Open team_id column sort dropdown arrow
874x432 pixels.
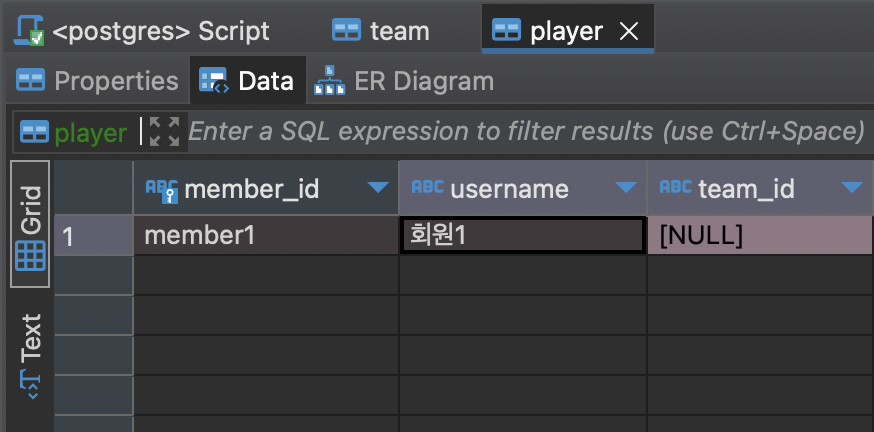point(852,187)
